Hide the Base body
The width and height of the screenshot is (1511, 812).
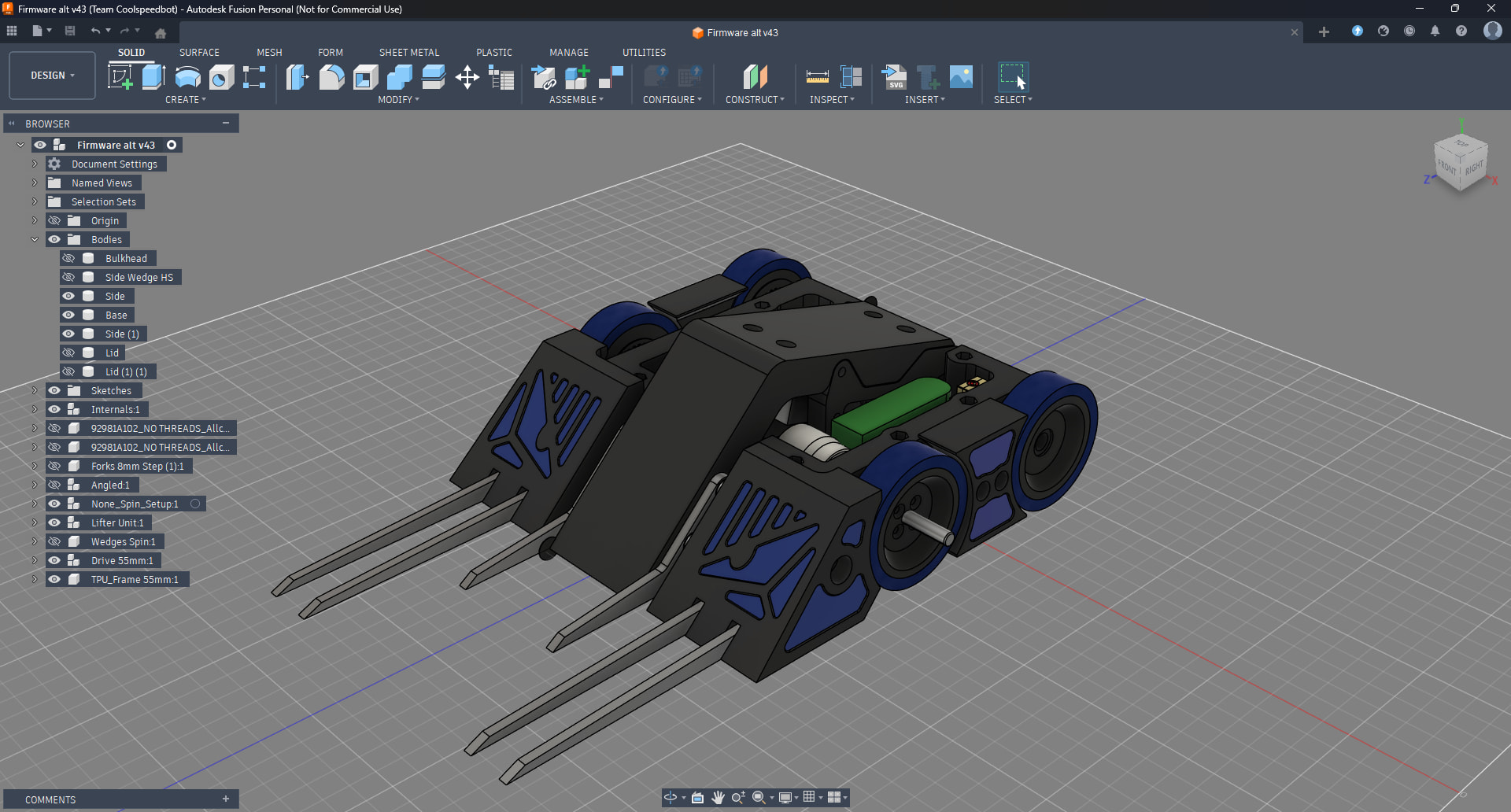point(68,315)
